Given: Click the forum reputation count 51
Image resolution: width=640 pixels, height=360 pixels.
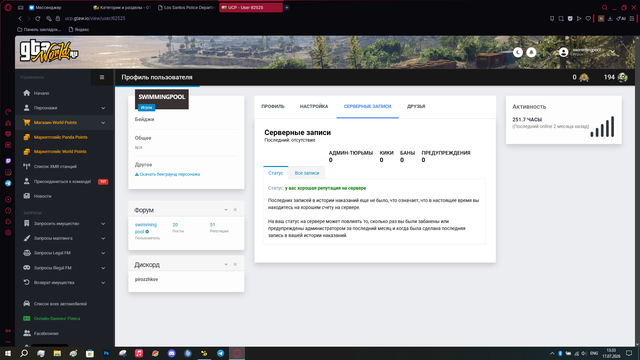Looking at the screenshot, I should coord(212,225).
